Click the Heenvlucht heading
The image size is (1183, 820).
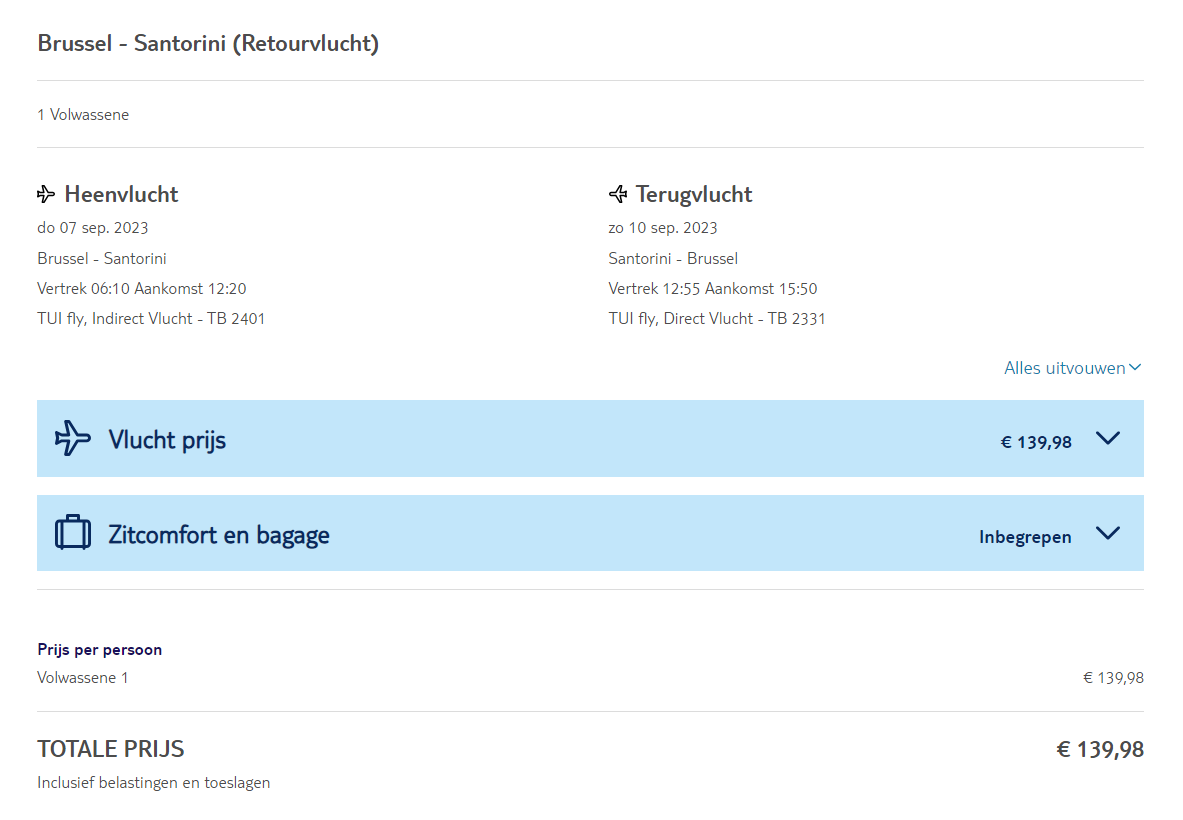(x=121, y=194)
